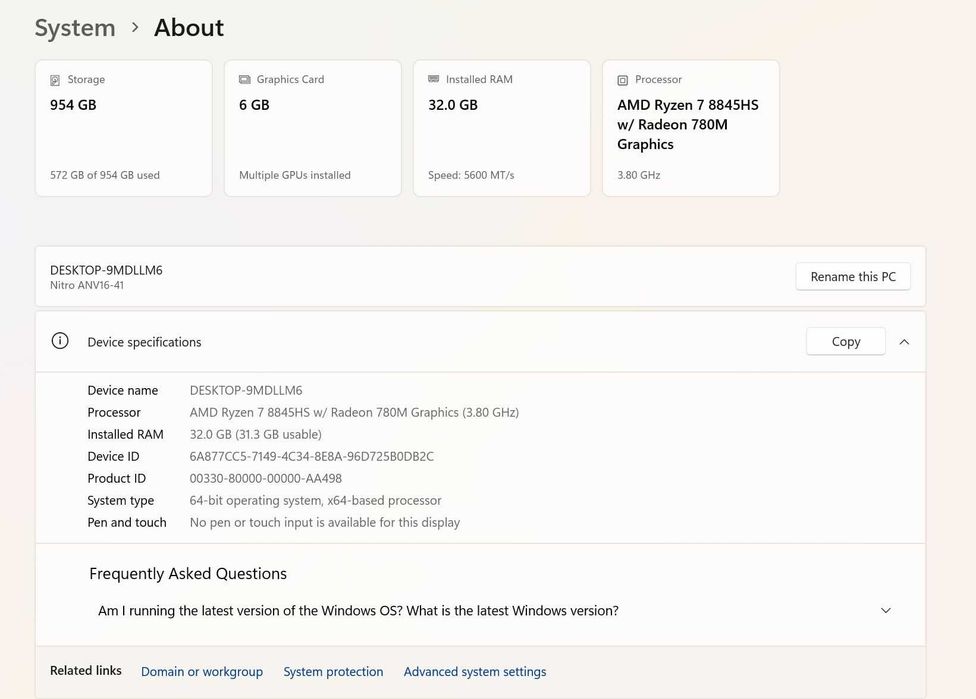
Task: Click the Installed RAM icon
Action: [433, 80]
